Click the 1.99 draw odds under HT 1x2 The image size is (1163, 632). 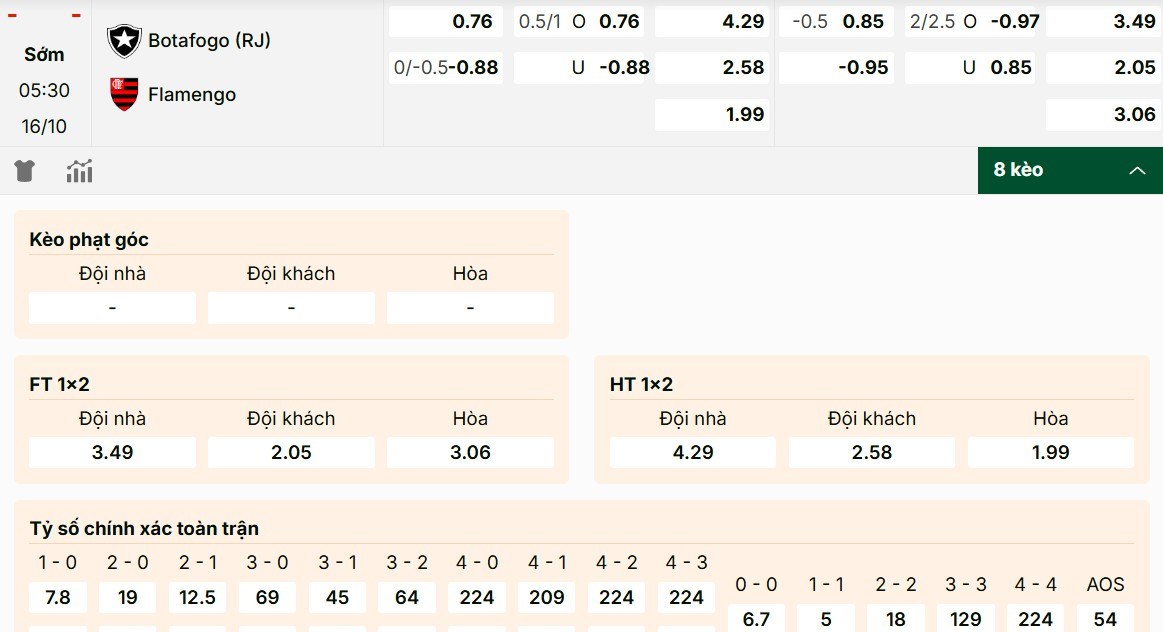point(1050,452)
